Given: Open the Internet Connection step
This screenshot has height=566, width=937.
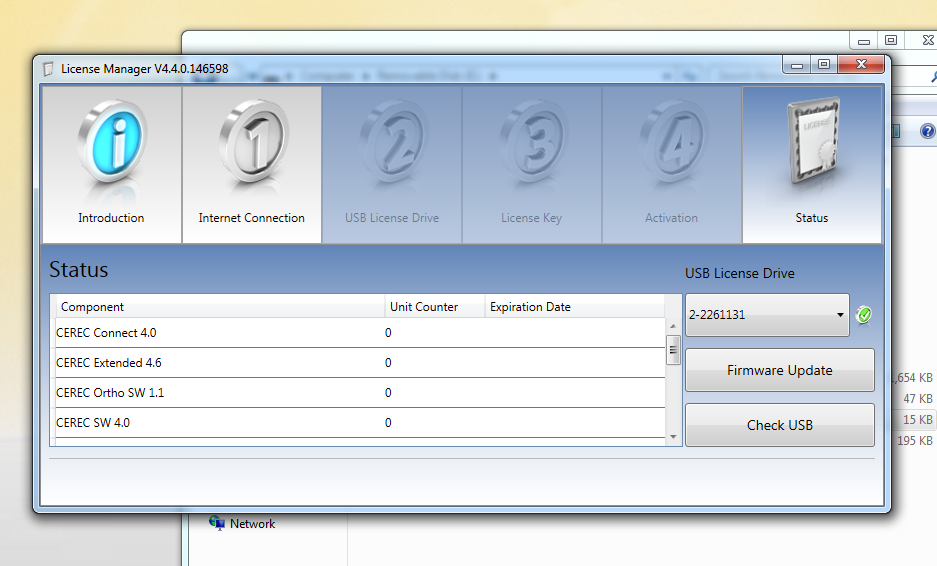Looking at the screenshot, I should pyautogui.click(x=252, y=164).
